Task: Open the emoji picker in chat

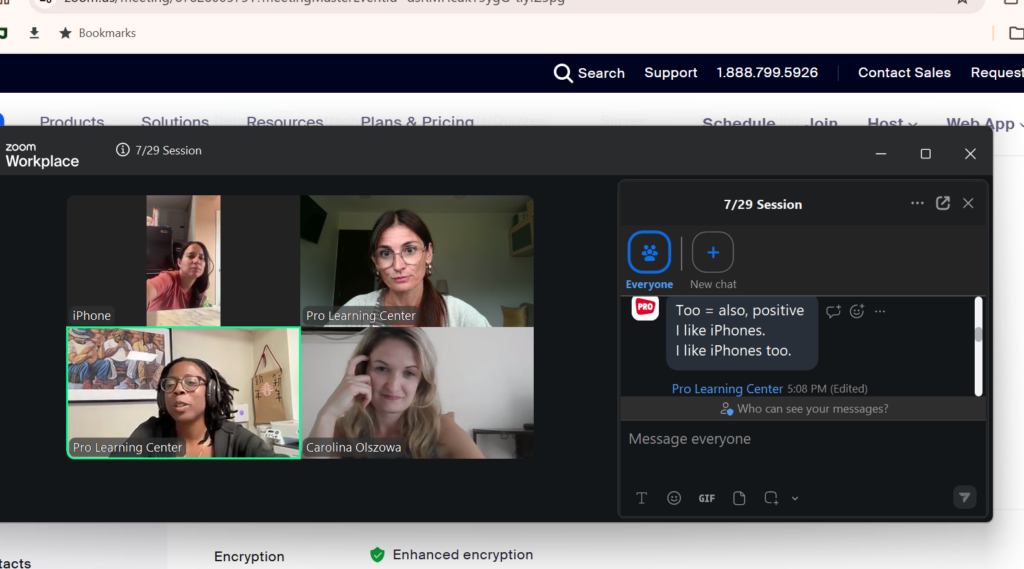Action: (x=674, y=498)
